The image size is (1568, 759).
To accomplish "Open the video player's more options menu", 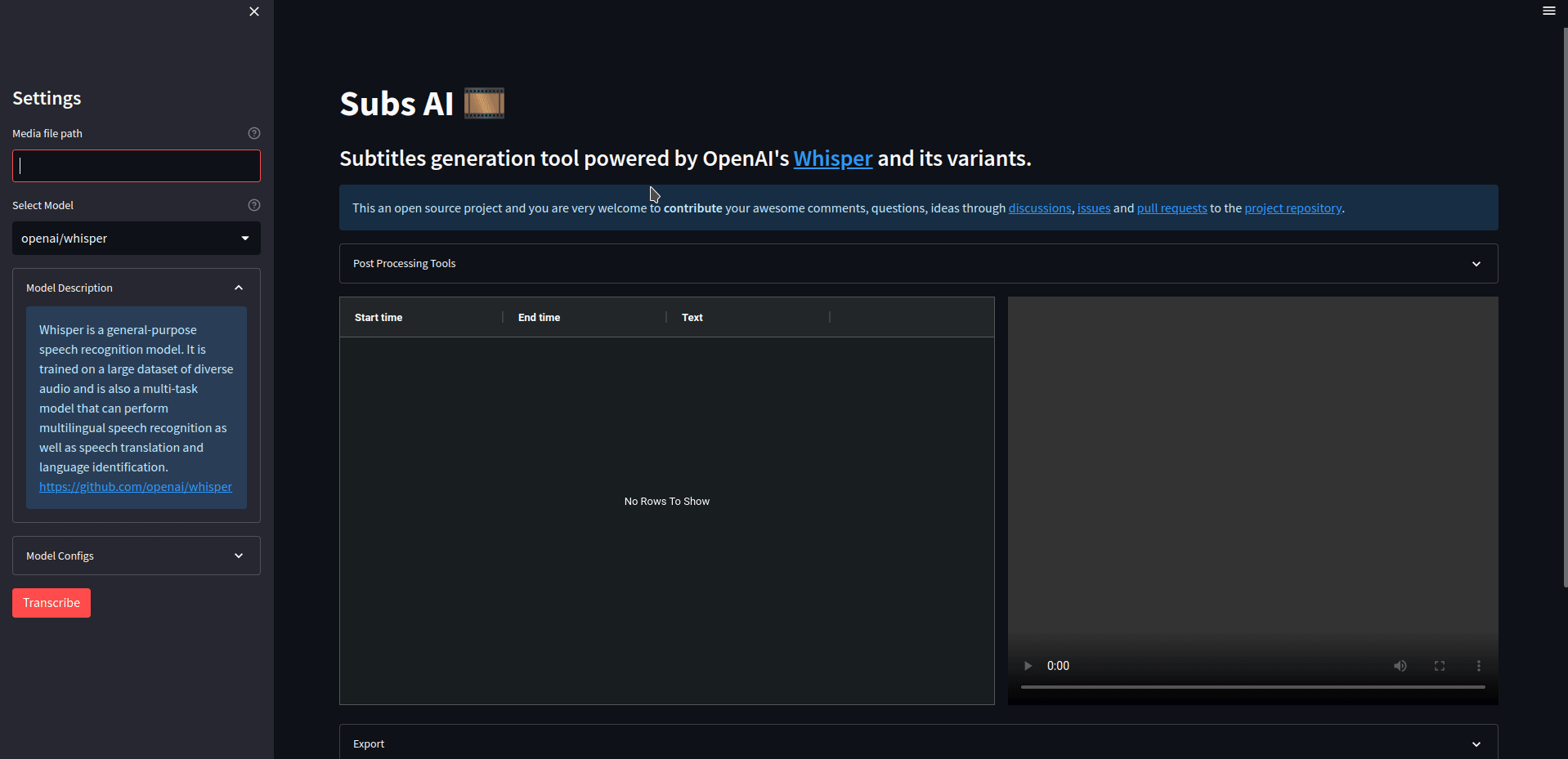I will 1479,666.
